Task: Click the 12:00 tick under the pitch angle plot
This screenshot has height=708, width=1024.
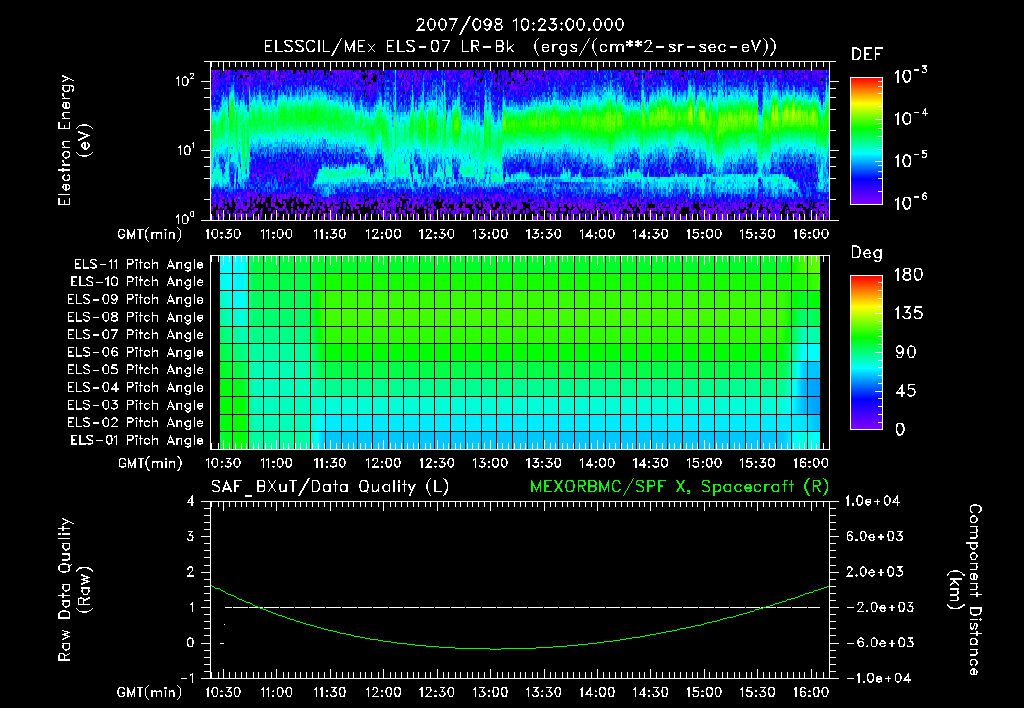Action: click(383, 463)
